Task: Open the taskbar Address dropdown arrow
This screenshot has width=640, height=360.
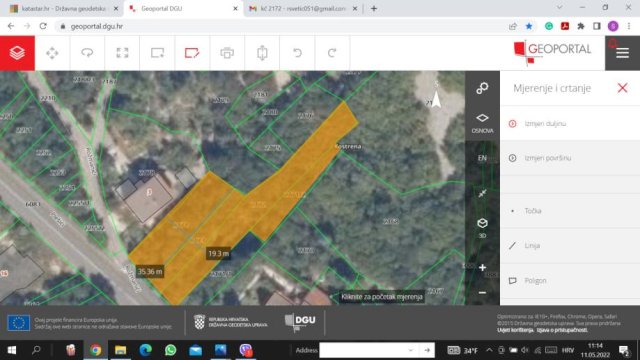Action: click(x=411, y=350)
